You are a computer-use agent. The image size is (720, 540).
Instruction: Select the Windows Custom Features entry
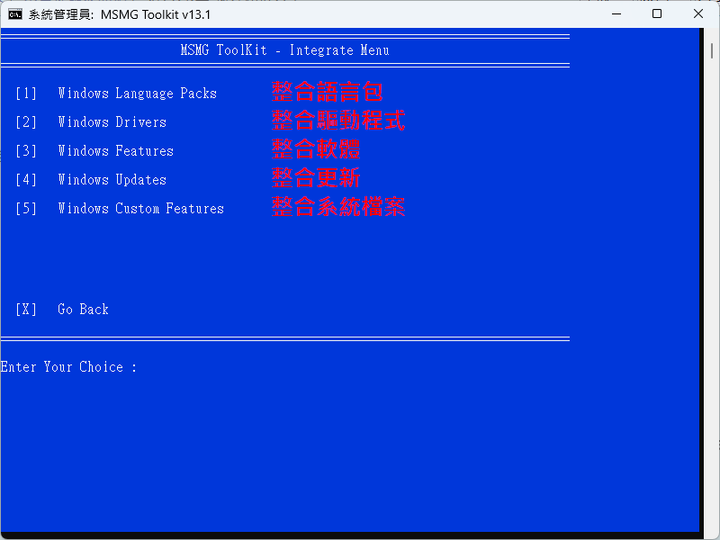(141, 208)
